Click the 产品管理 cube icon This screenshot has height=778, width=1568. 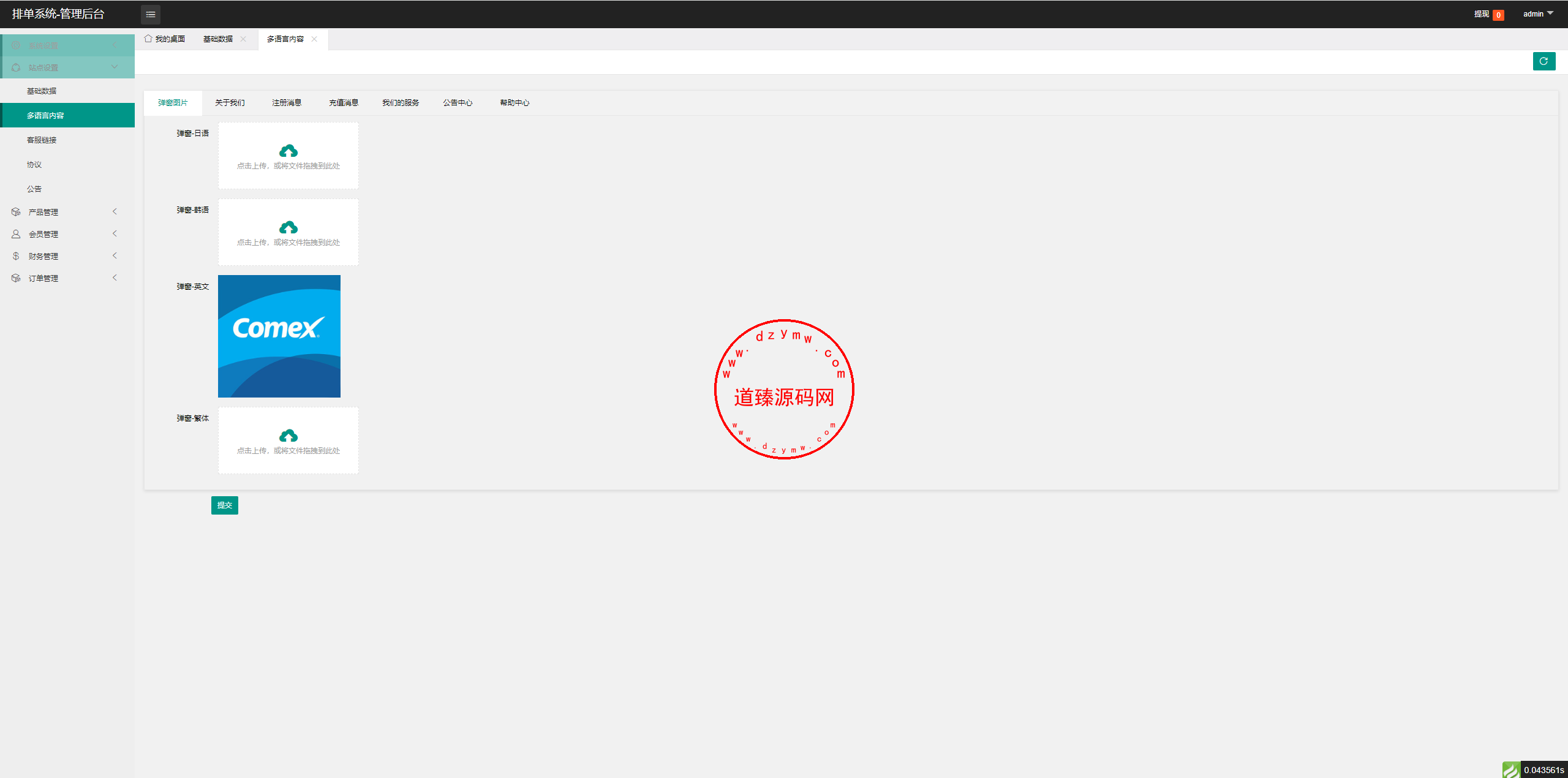click(x=16, y=212)
